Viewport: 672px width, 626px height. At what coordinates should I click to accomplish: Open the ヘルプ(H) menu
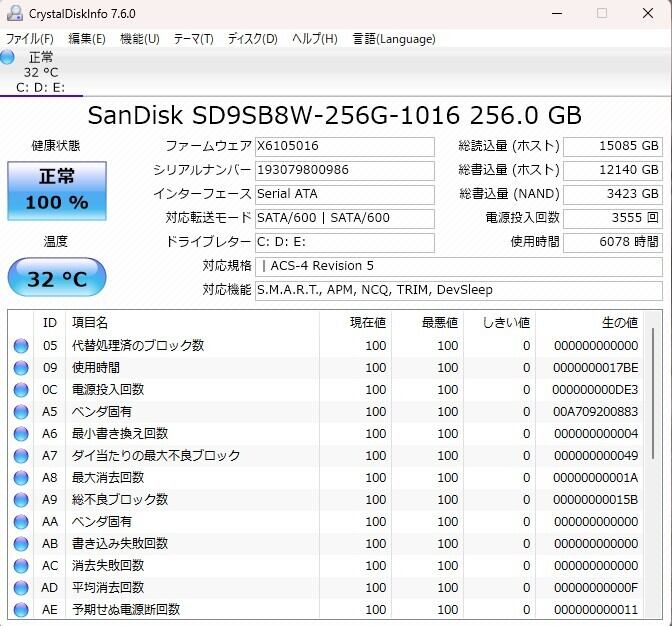(x=315, y=39)
